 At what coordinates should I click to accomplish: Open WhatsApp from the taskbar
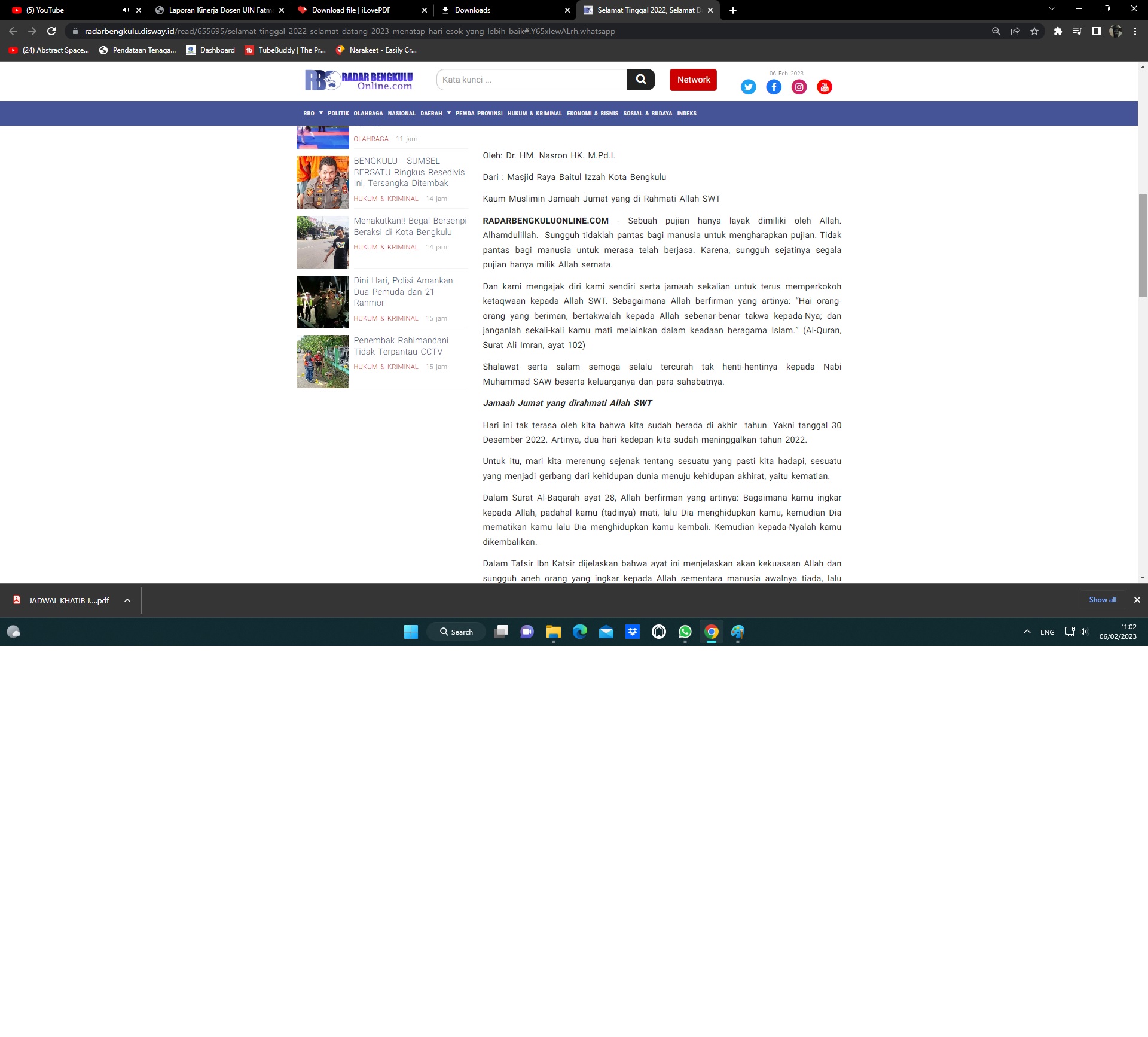tap(685, 632)
